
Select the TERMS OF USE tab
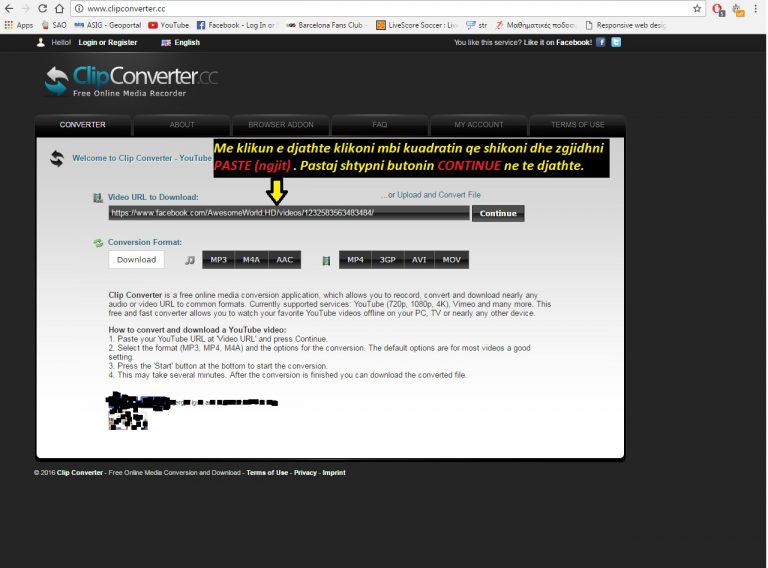[577, 125]
